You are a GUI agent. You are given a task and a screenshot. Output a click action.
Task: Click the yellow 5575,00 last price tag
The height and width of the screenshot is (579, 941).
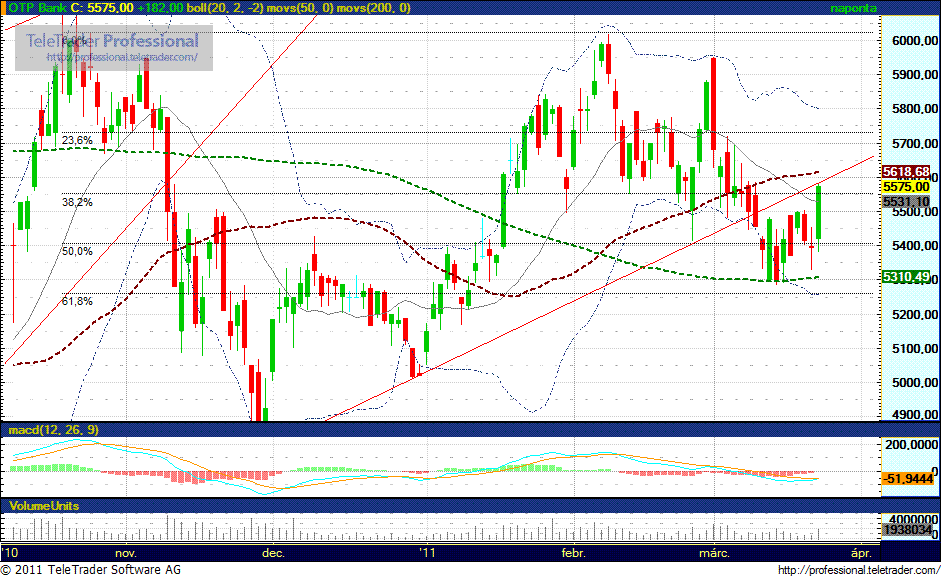click(907, 187)
